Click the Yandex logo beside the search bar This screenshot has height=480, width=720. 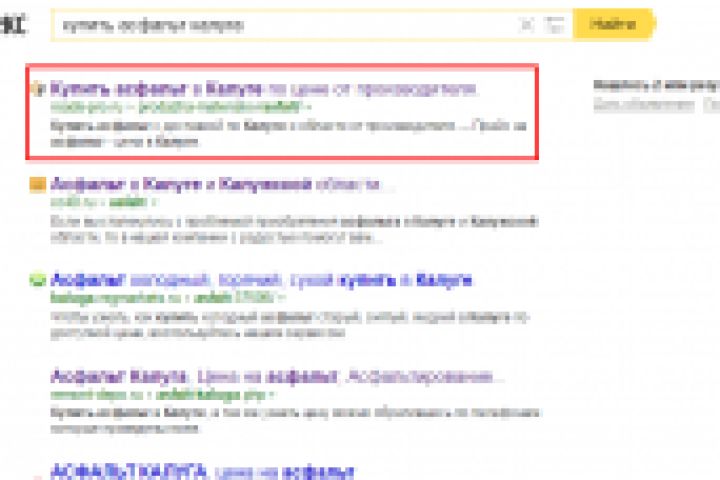[14, 24]
